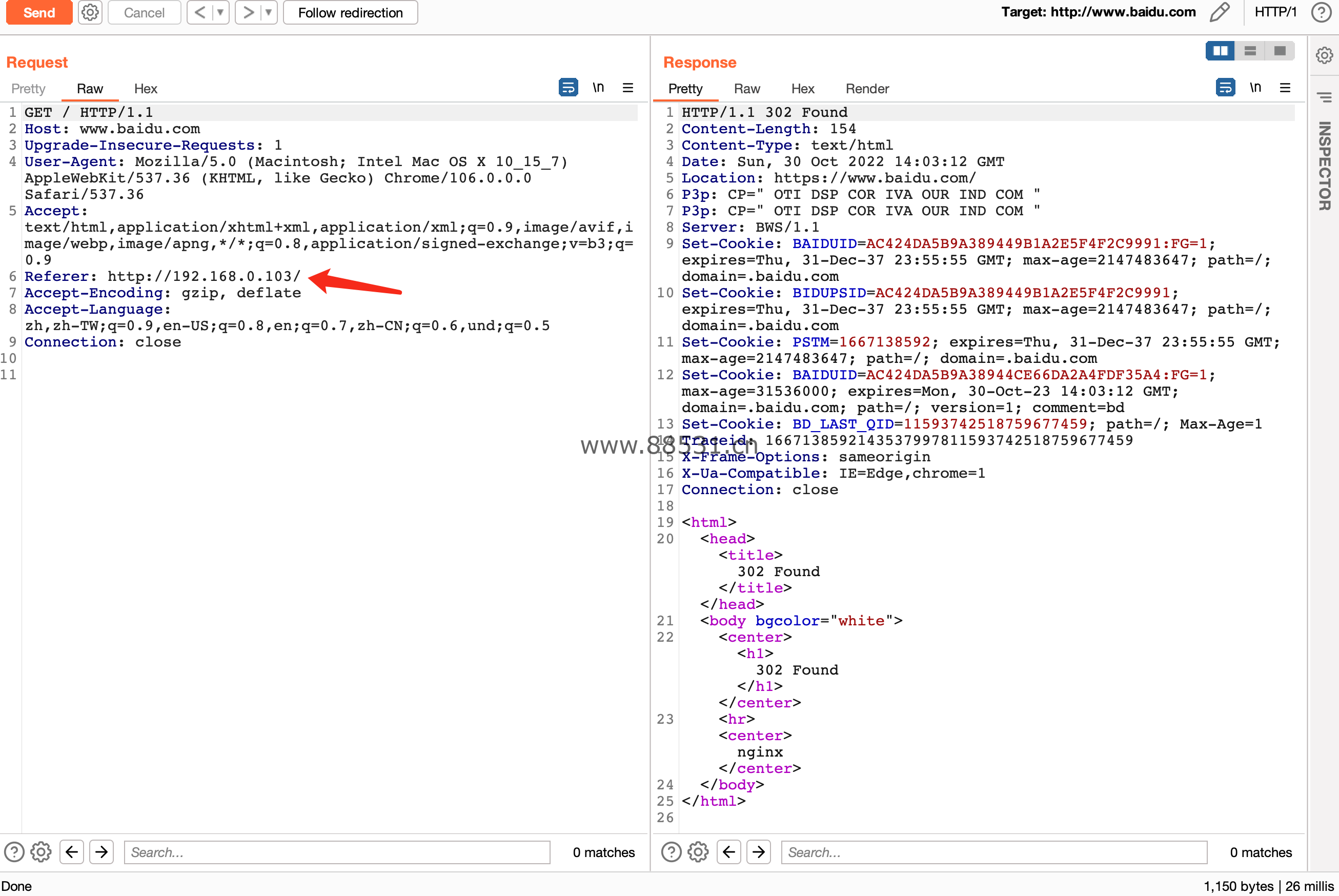
Task: Edit target with pencil icon
Action: [1220, 12]
